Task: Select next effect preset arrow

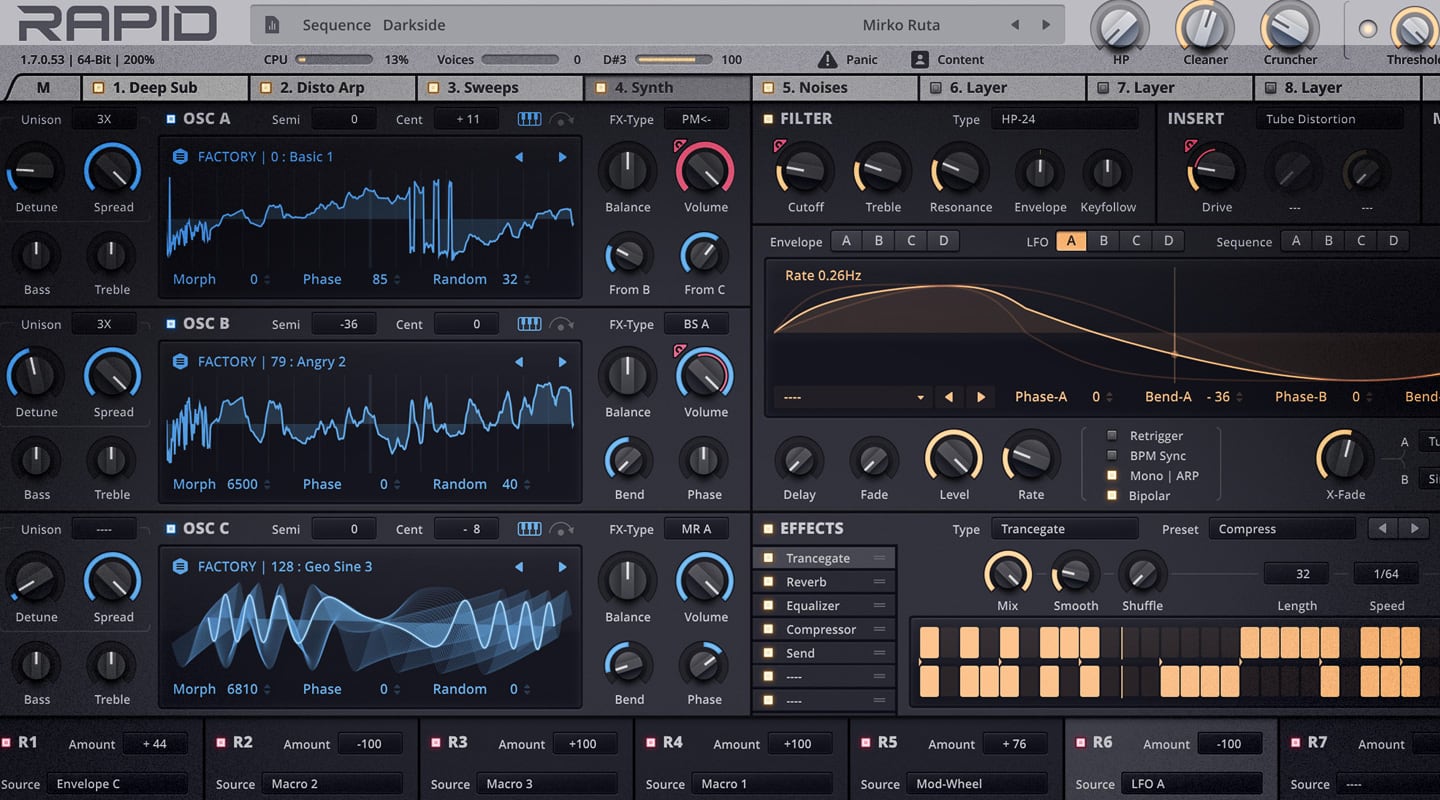Action: coord(1413,529)
